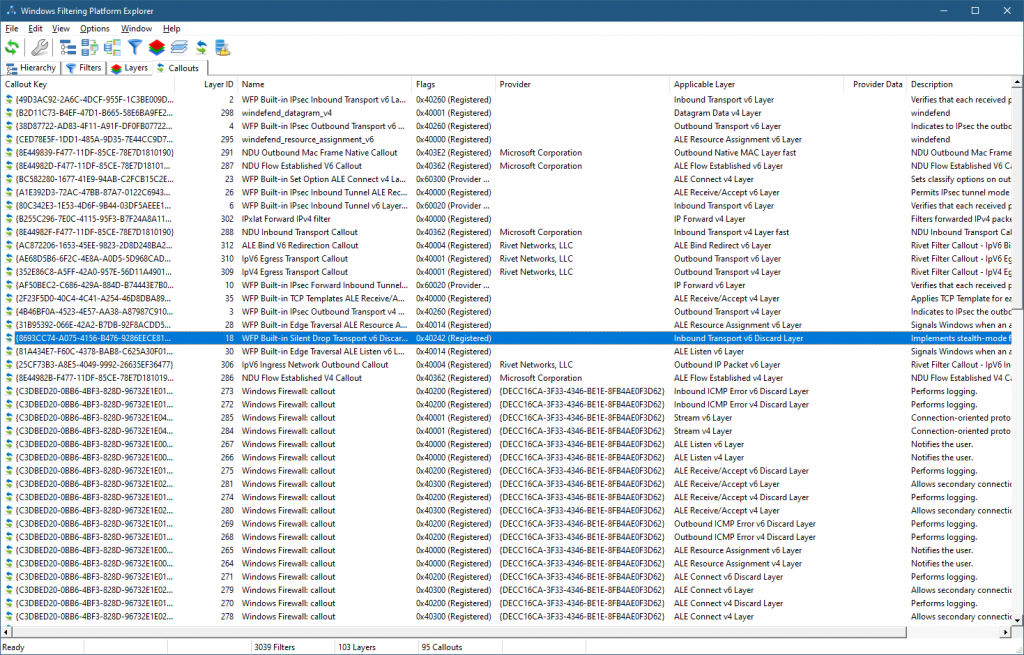Open settings via the wrench icon
This screenshot has height=655, width=1024.
40,47
